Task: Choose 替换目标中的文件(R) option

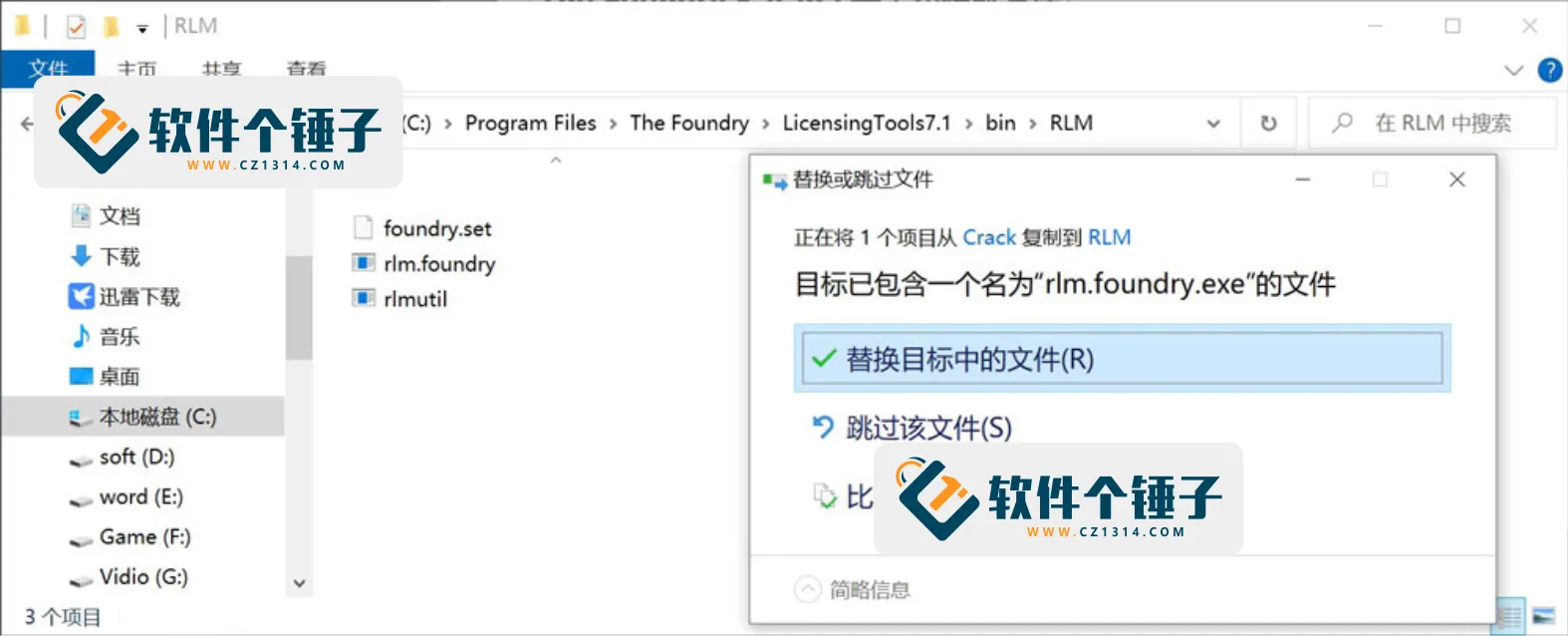Action: (x=1122, y=359)
